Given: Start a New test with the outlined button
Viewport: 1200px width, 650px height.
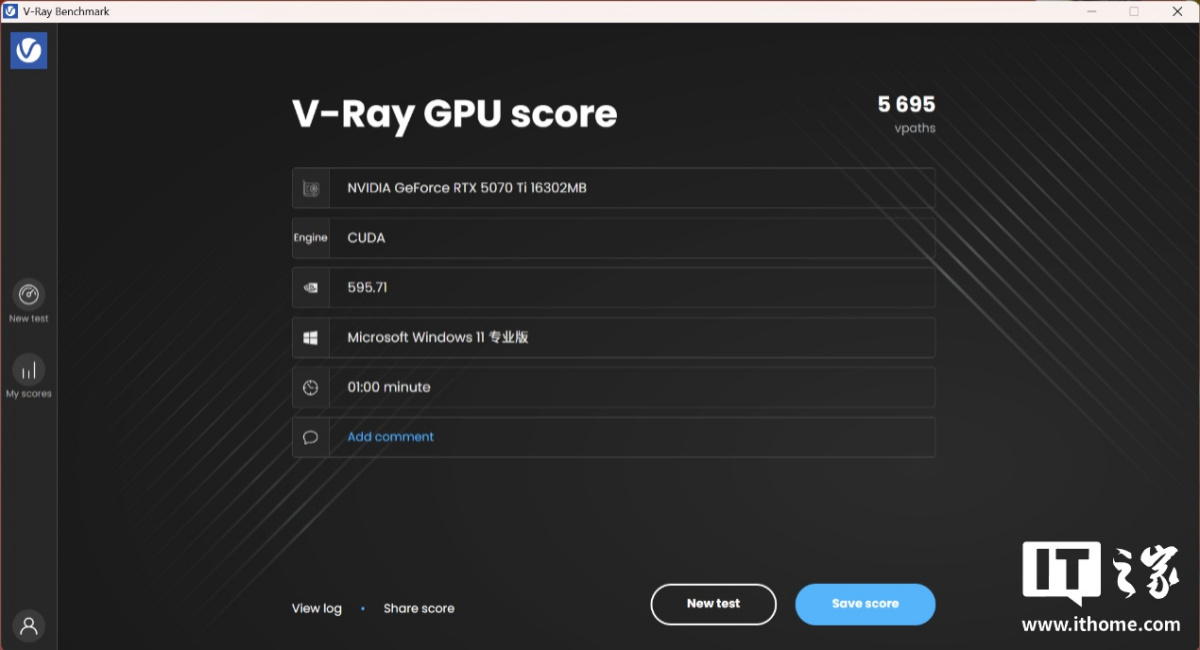Looking at the screenshot, I should pos(713,604).
